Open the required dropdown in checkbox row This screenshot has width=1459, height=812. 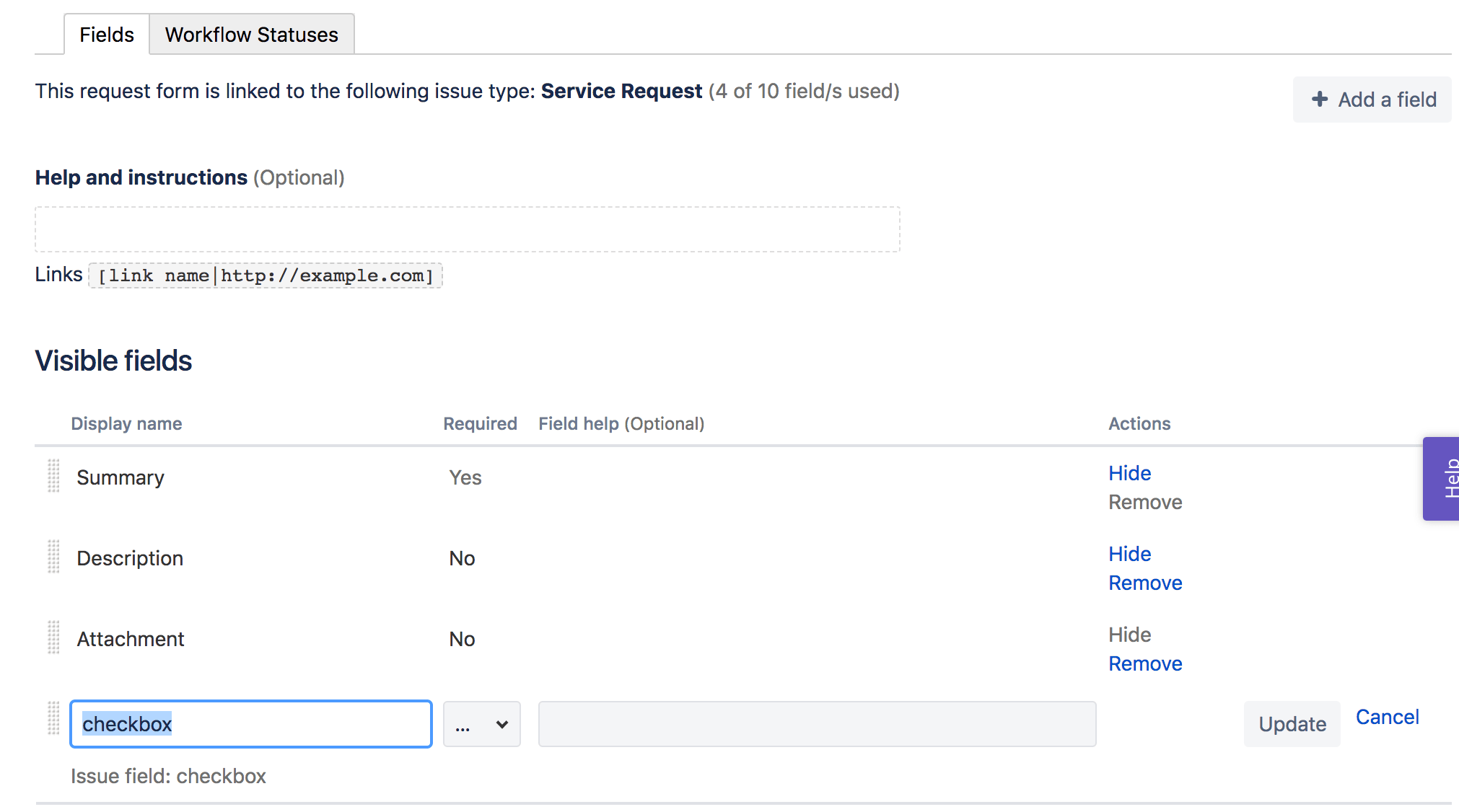click(481, 724)
